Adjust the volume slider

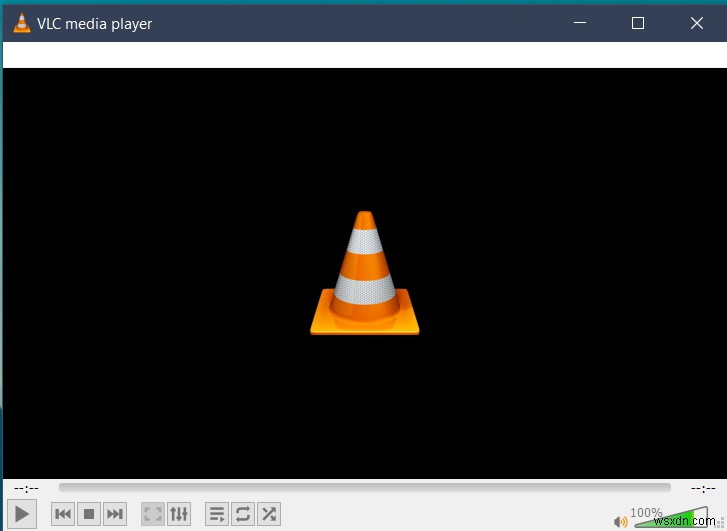pos(671,517)
